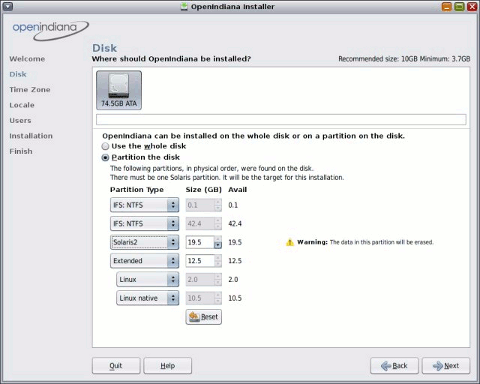Click the Avail value 42.4
480x384 pixels.
235,224
